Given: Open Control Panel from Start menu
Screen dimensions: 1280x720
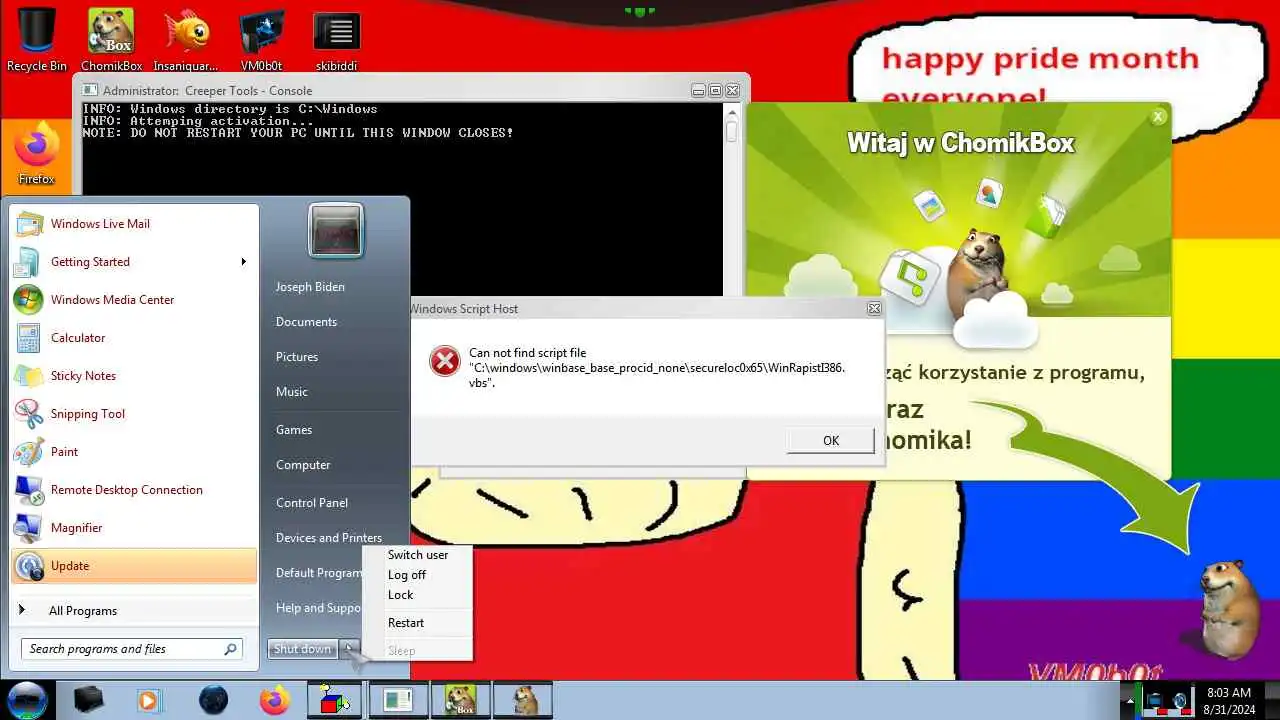Looking at the screenshot, I should (312, 503).
